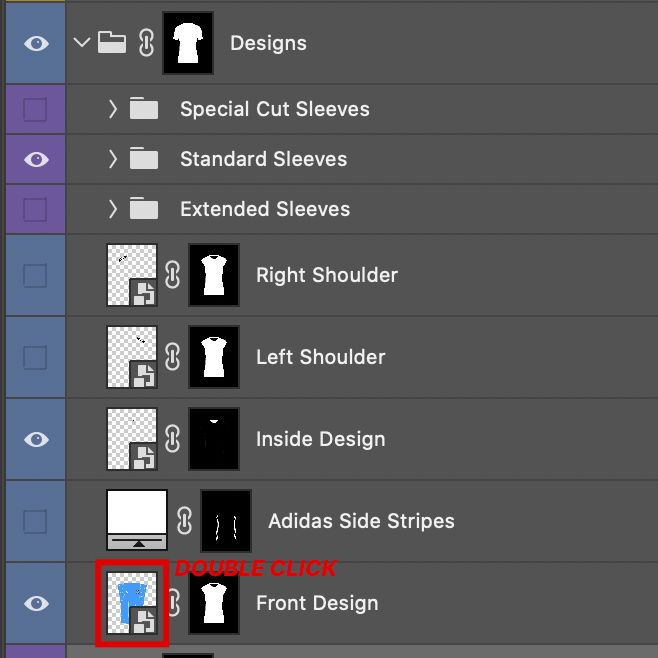
Task: Select the Left Shoulder layer name
Action: coord(320,357)
